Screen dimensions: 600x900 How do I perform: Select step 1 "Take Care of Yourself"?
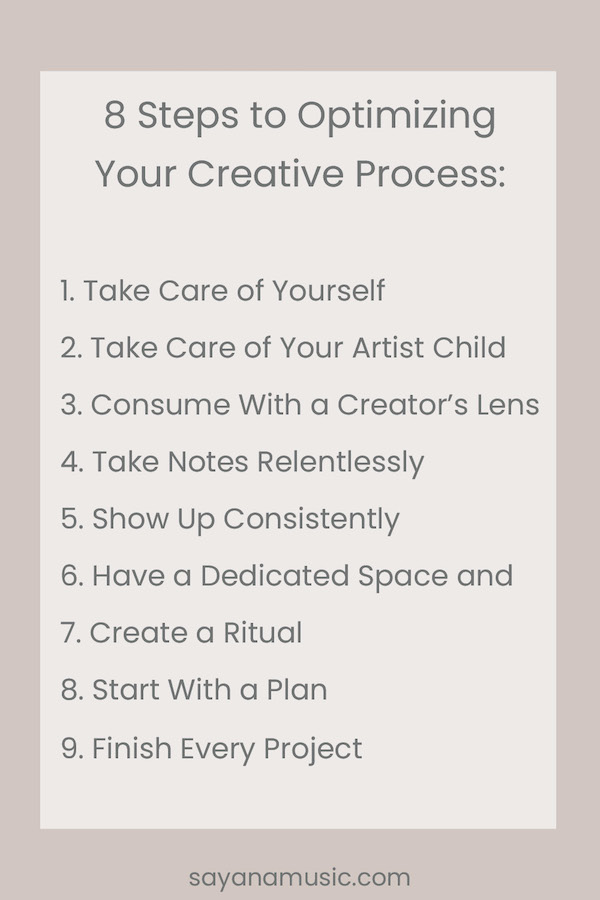(223, 290)
